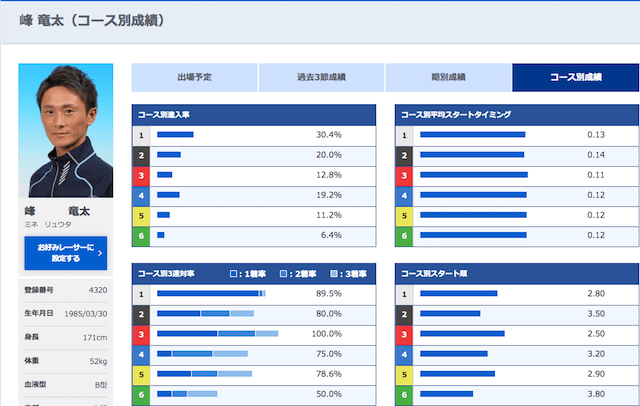The image size is (640, 406).
Task: Click the 20.0% entry rate value
Action: point(329,155)
